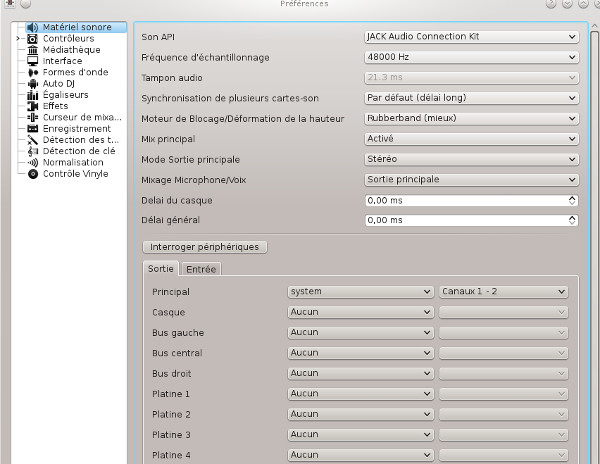Open Formes d'onde waveform settings

[33, 72]
